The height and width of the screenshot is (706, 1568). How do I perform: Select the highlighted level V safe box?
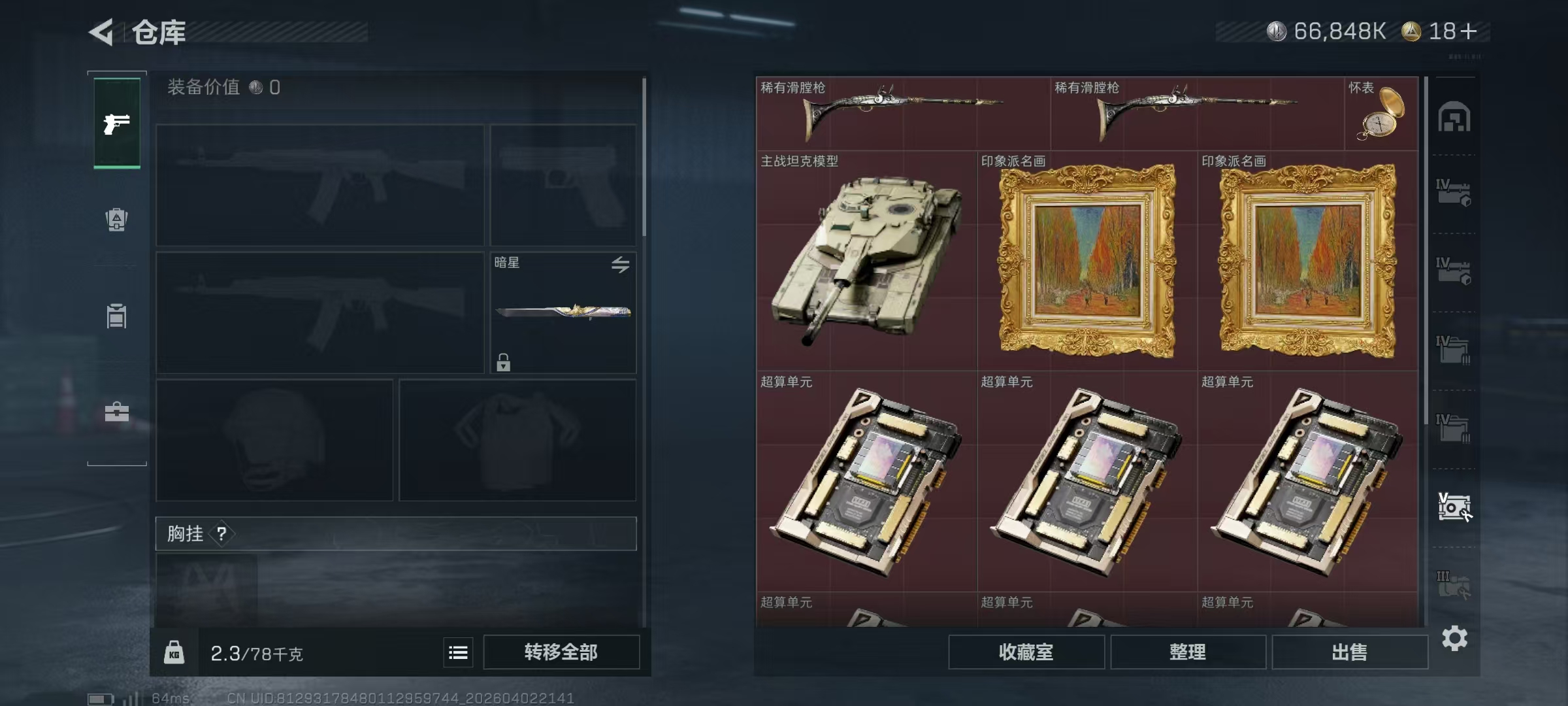pyautogui.click(x=1454, y=507)
